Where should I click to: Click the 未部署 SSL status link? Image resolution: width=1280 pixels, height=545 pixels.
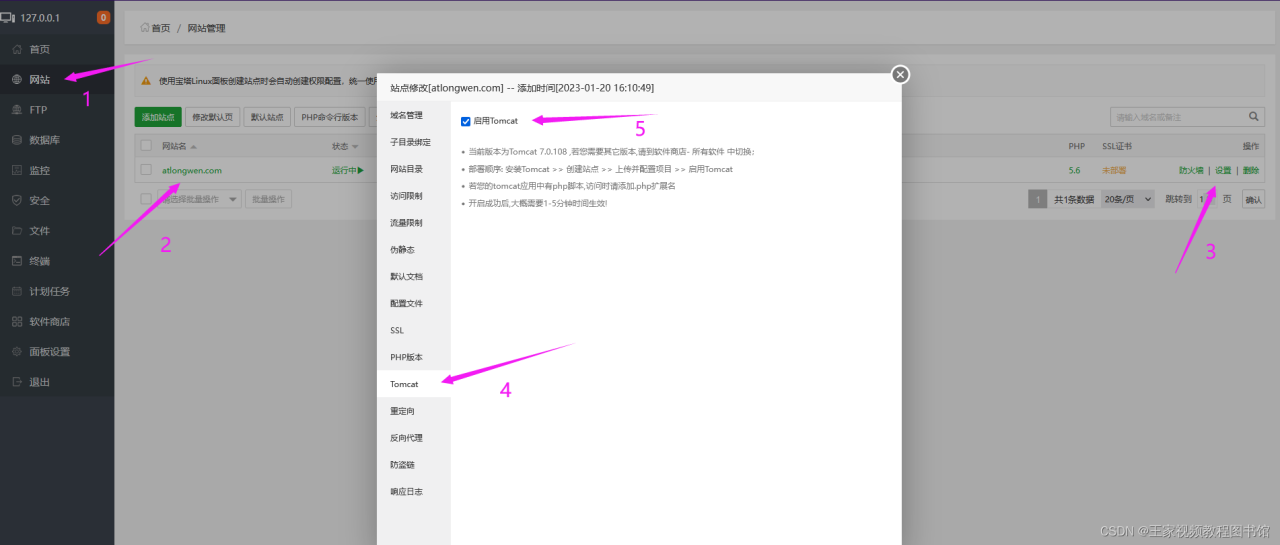point(1114,170)
